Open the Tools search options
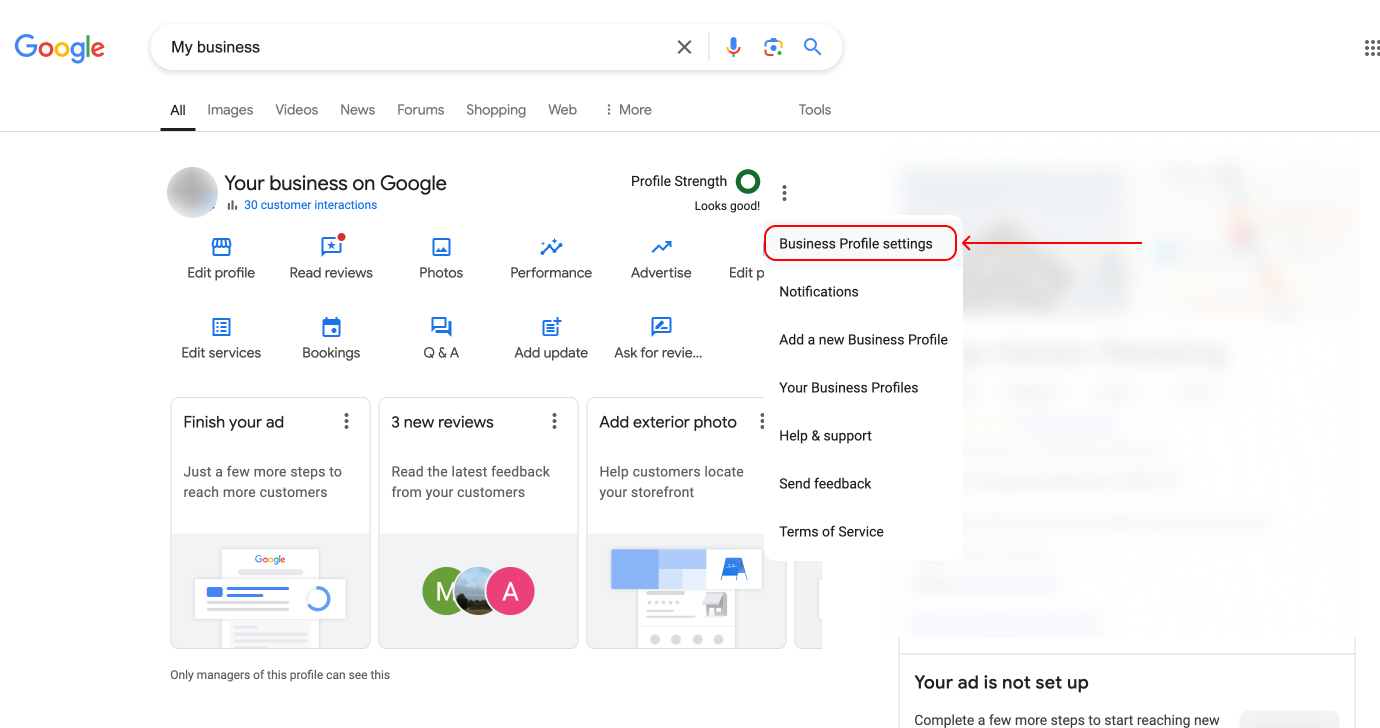 tap(815, 110)
